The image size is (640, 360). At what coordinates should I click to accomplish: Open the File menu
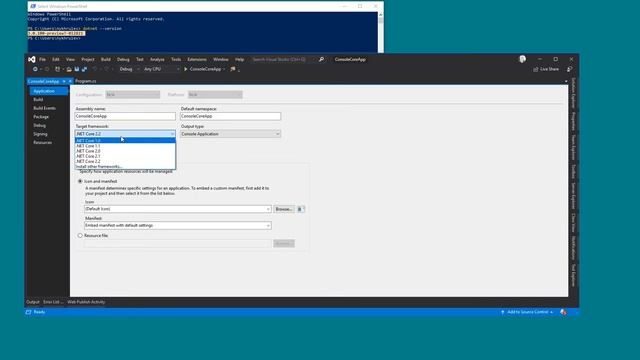(42, 60)
